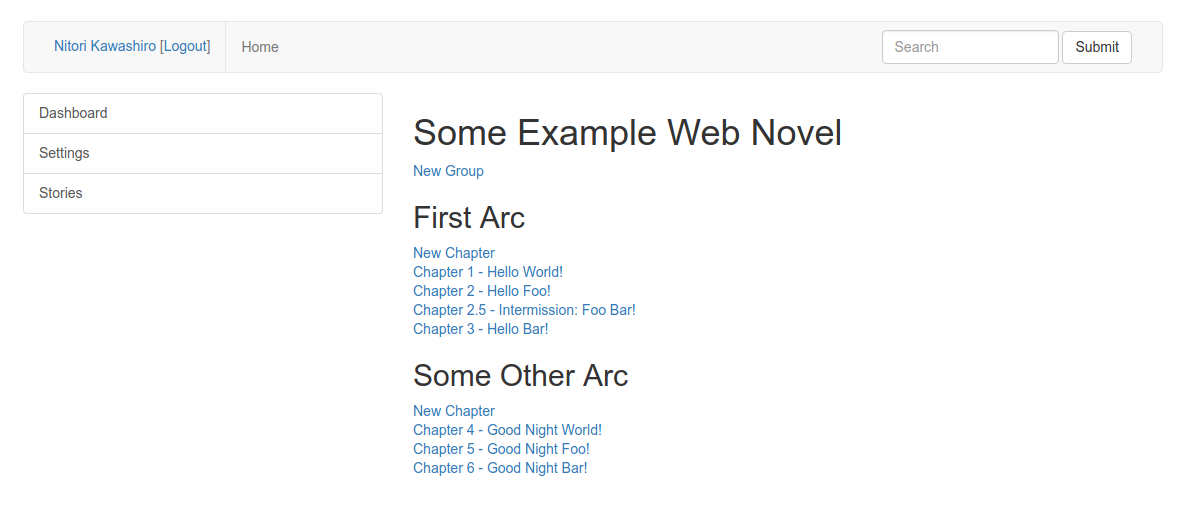The width and height of the screenshot is (1203, 520).
Task: Click the First Arc heading
Action: pos(469,217)
